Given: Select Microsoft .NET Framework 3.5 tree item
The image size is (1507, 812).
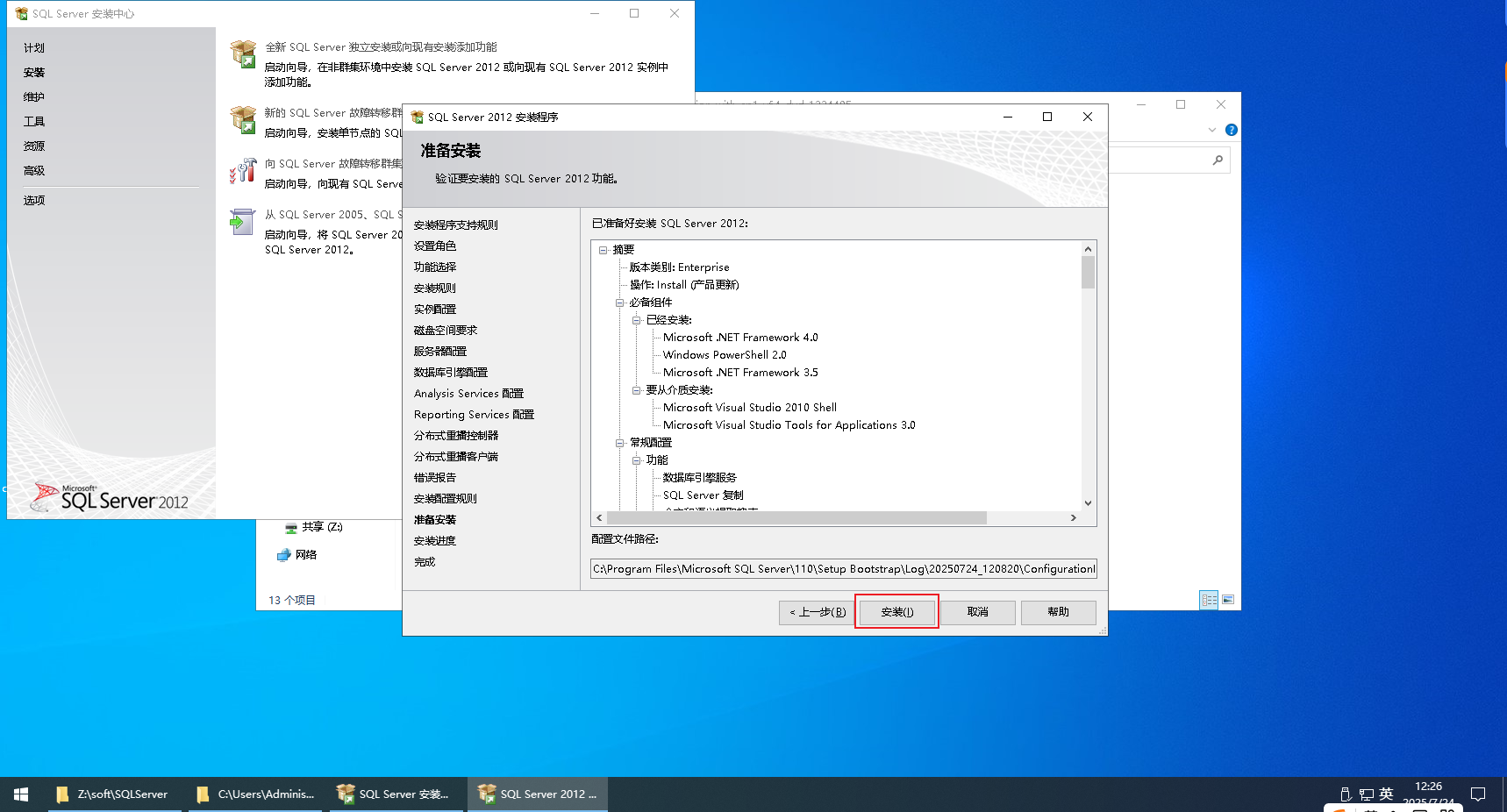Looking at the screenshot, I should click(x=740, y=373).
